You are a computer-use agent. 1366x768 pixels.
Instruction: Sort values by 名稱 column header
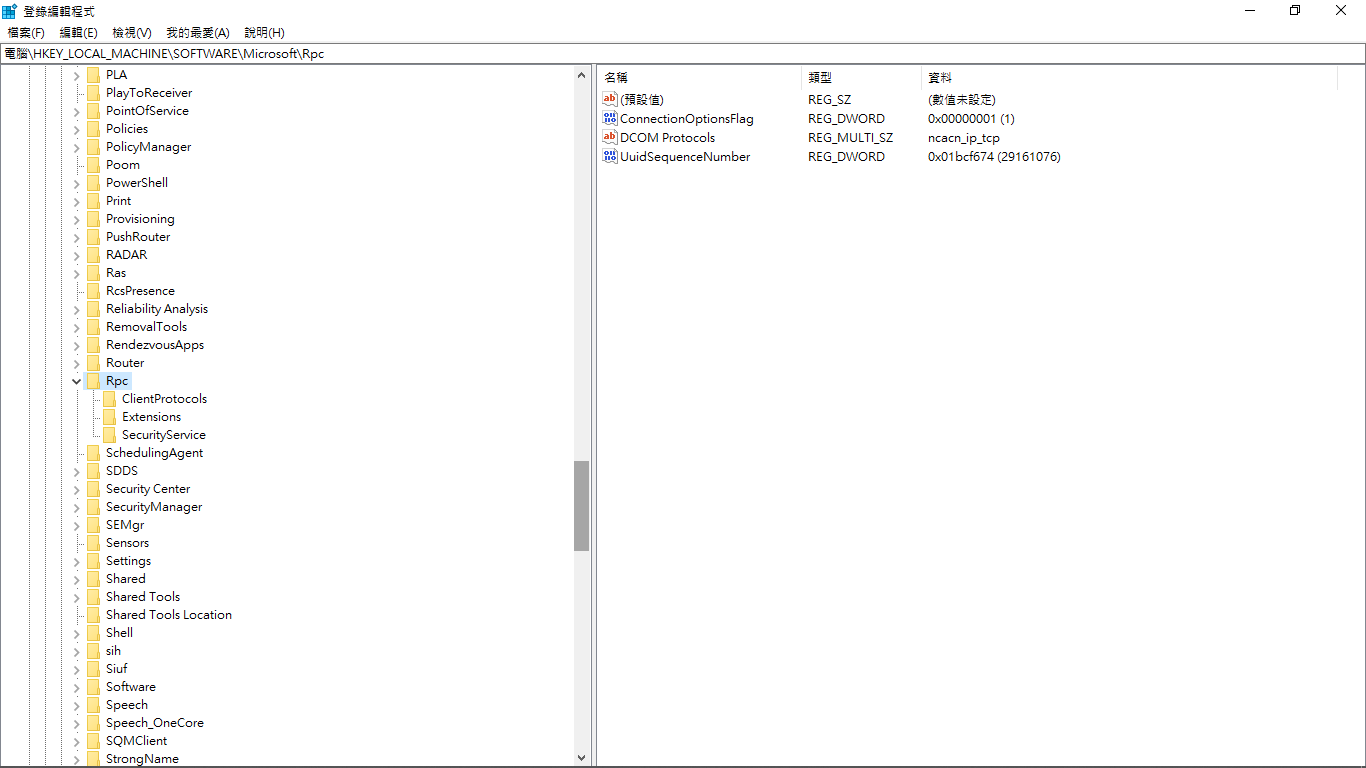point(699,77)
